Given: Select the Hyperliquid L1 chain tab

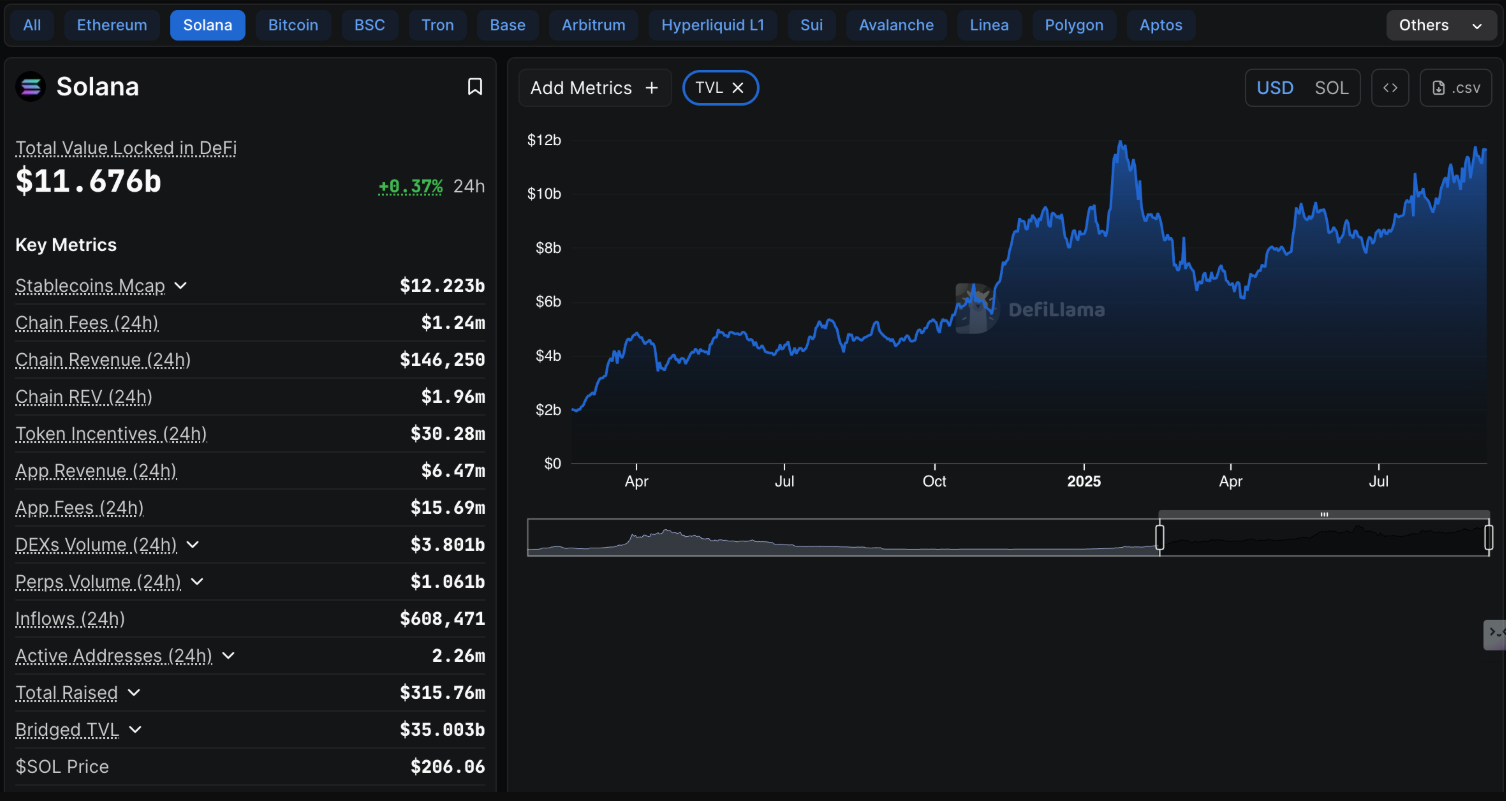Looking at the screenshot, I should 712,25.
